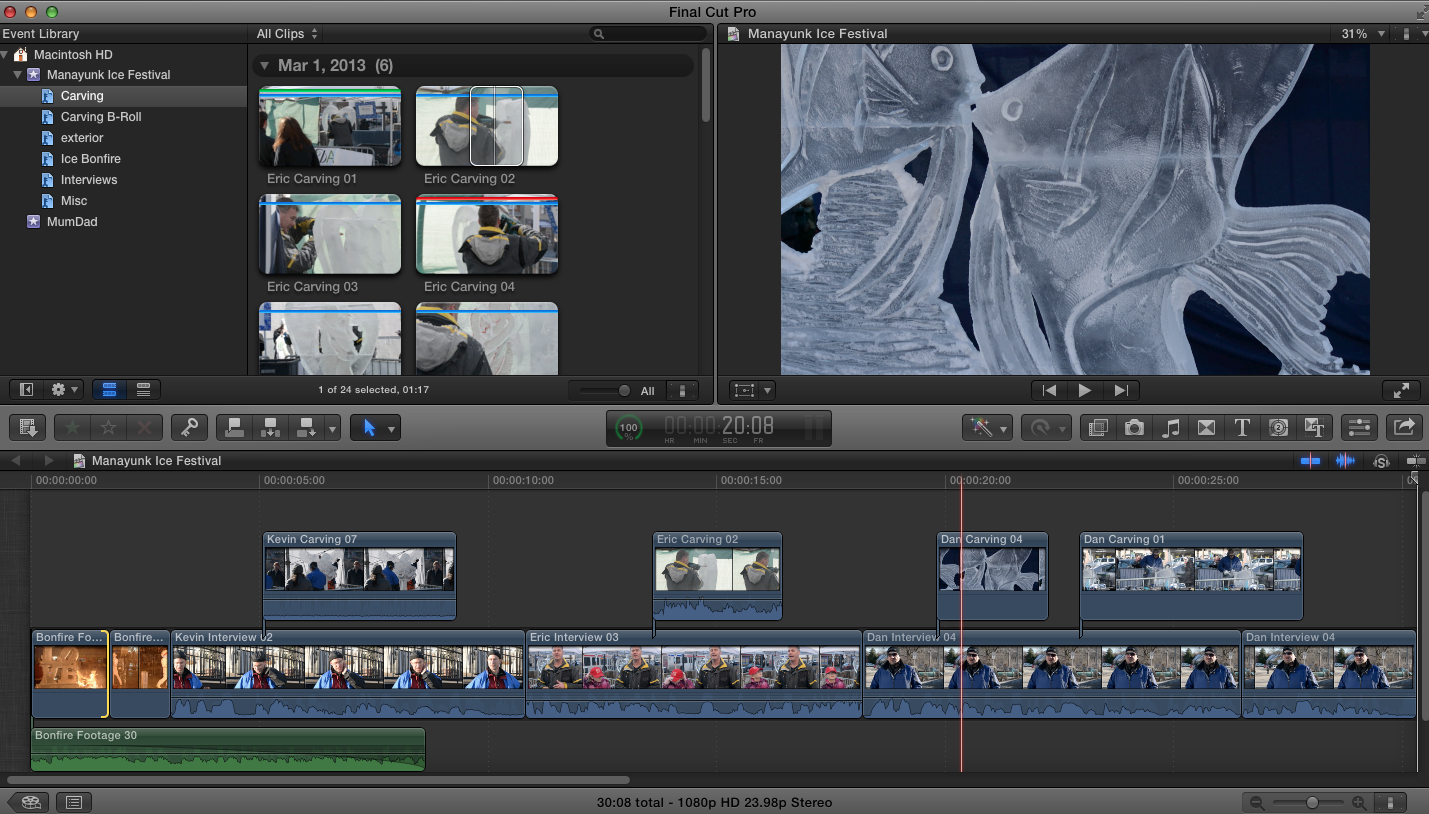Toggle viewer full screen playback

[x=1401, y=390]
